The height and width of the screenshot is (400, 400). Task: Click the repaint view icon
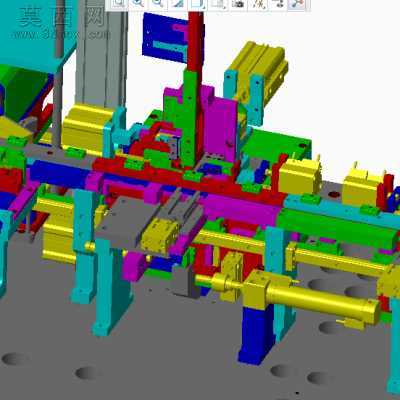pyautogui.click(x=178, y=3)
